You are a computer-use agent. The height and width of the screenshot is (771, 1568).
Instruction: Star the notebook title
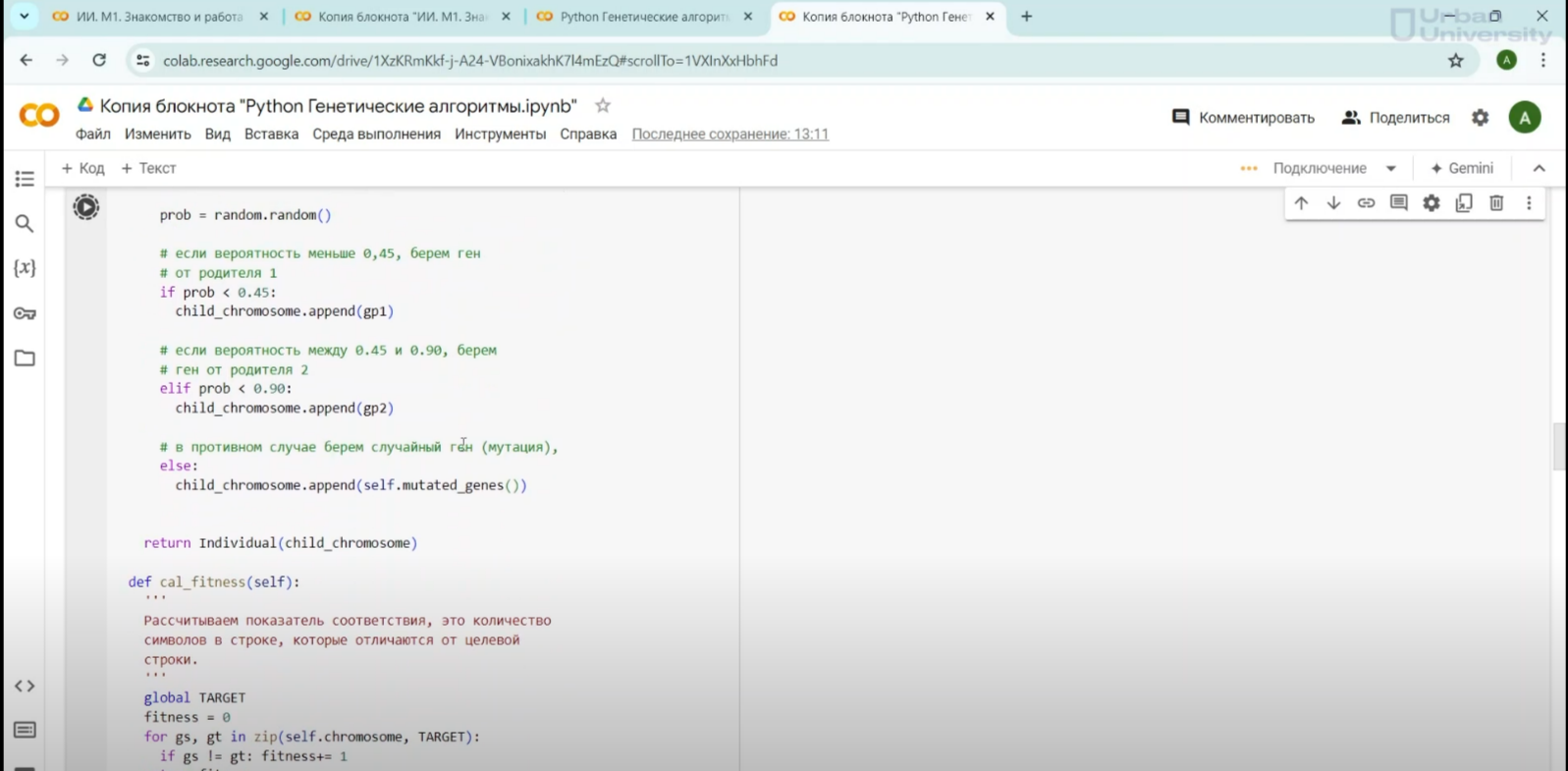pos(603,106)
